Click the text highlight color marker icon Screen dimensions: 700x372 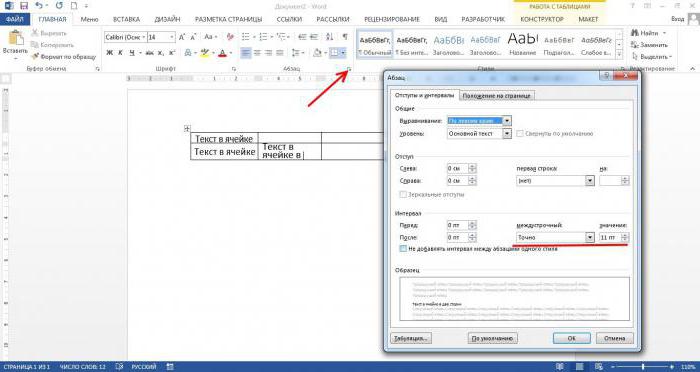(204, 53)
